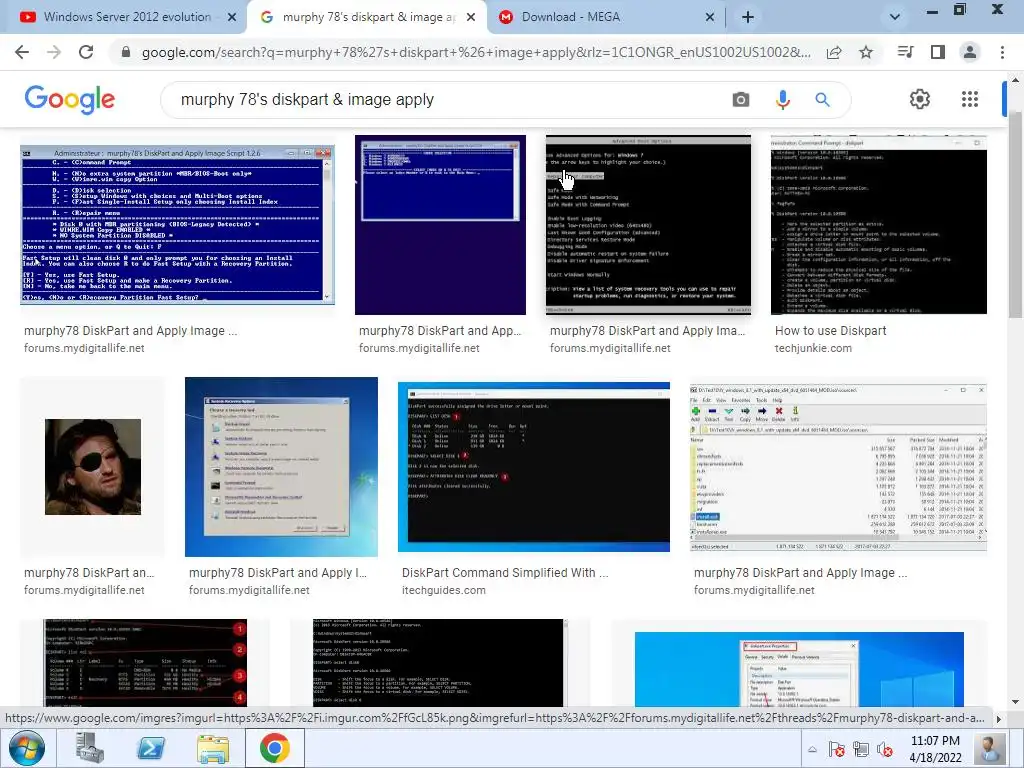Open the media control toolbar icon
Viewport: 1024px width, 768px height.
pyautogui.click(x=905, y=52)
